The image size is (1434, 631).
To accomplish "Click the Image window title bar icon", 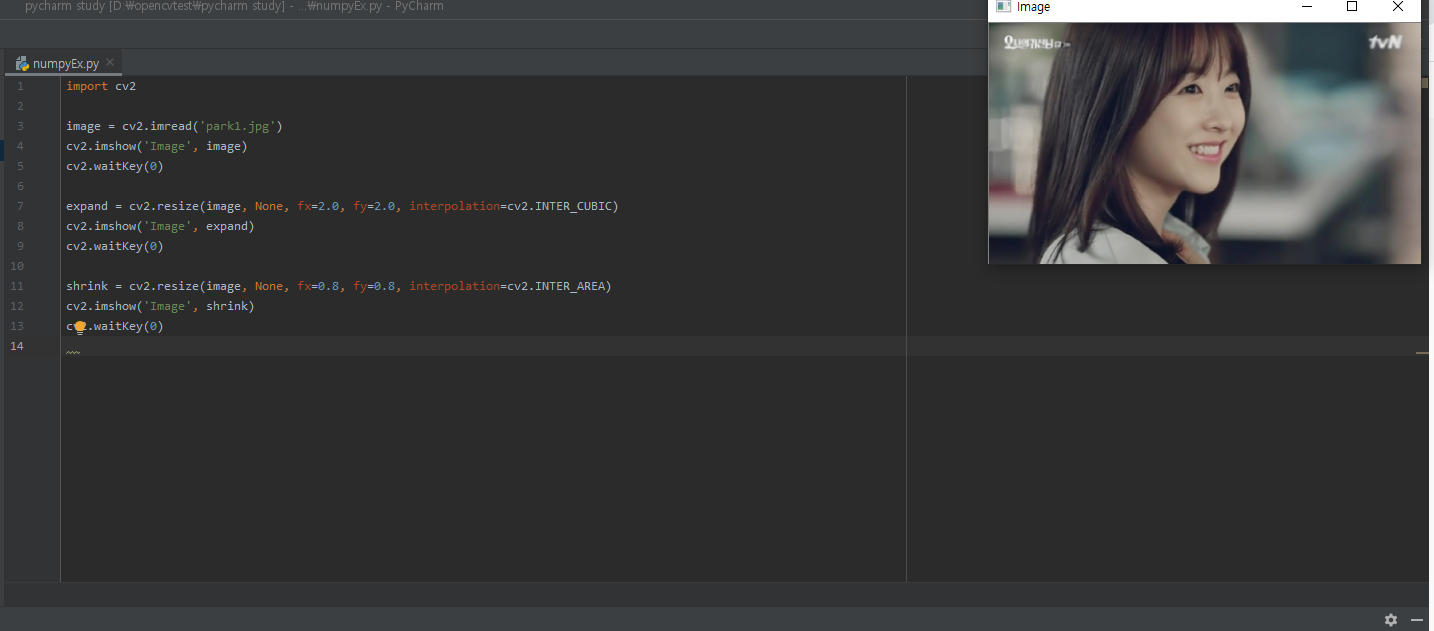I will [1003, 6].
